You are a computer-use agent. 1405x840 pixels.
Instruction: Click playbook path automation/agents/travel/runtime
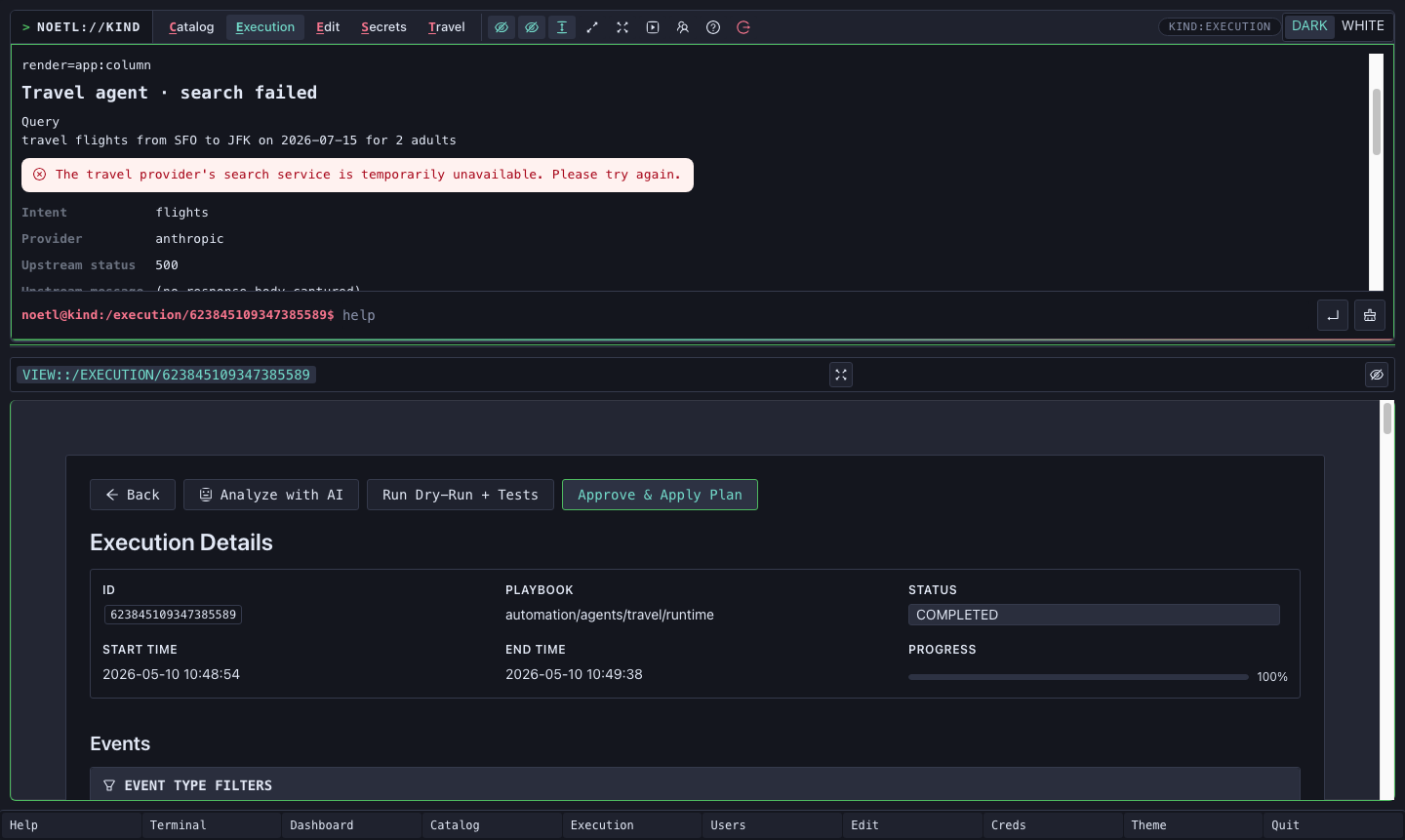610,615
